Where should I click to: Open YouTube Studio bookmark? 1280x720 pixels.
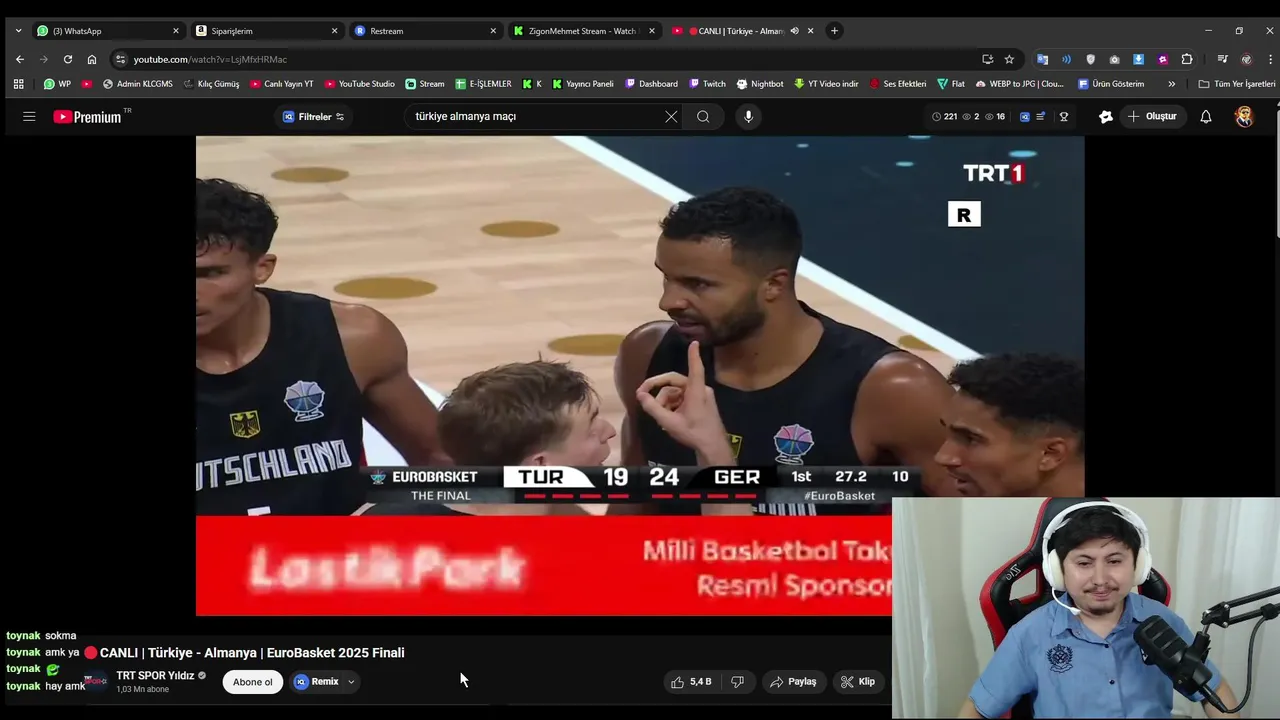359,84
